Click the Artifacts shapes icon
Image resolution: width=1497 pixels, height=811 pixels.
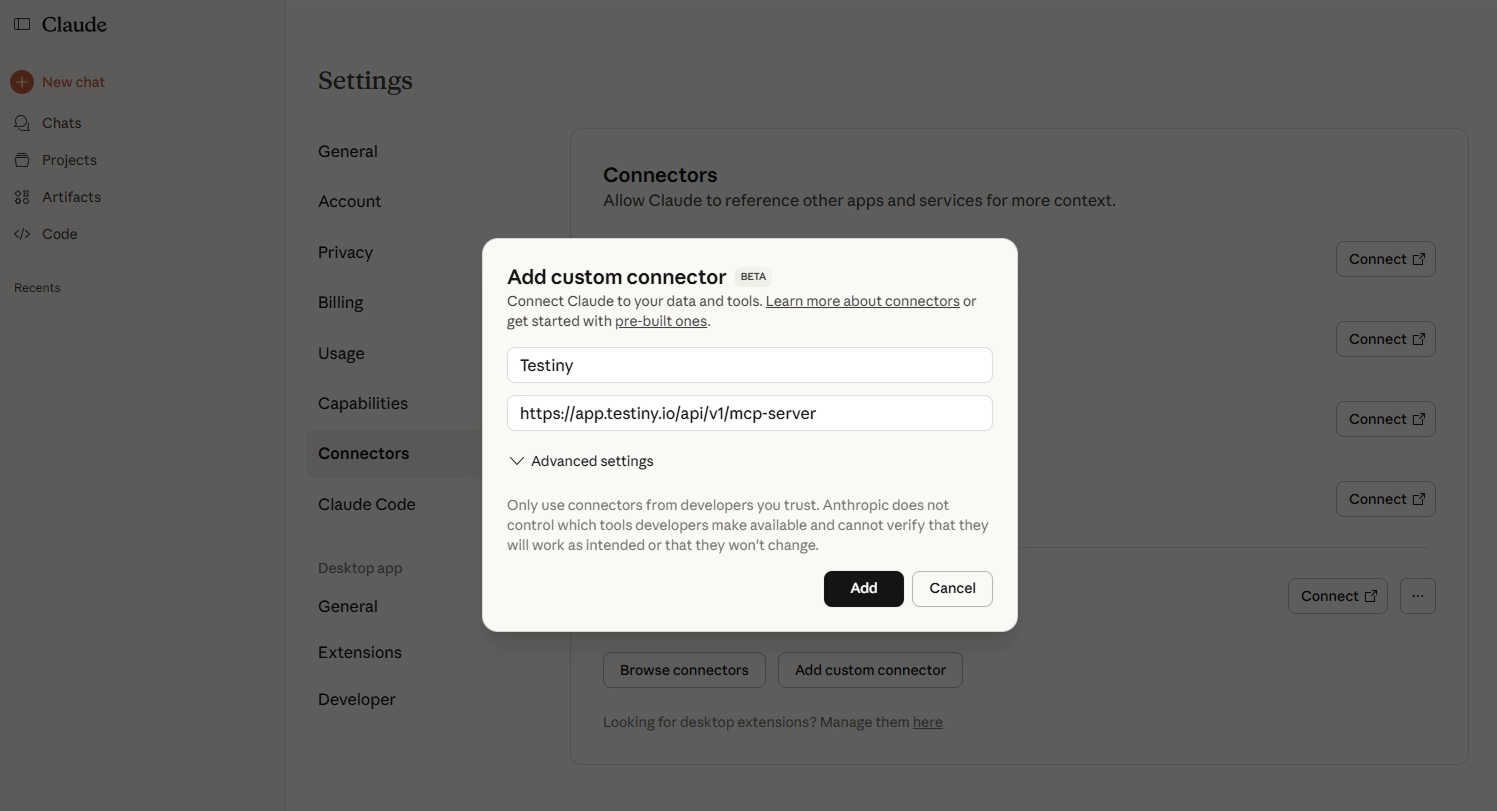[22, 197]
